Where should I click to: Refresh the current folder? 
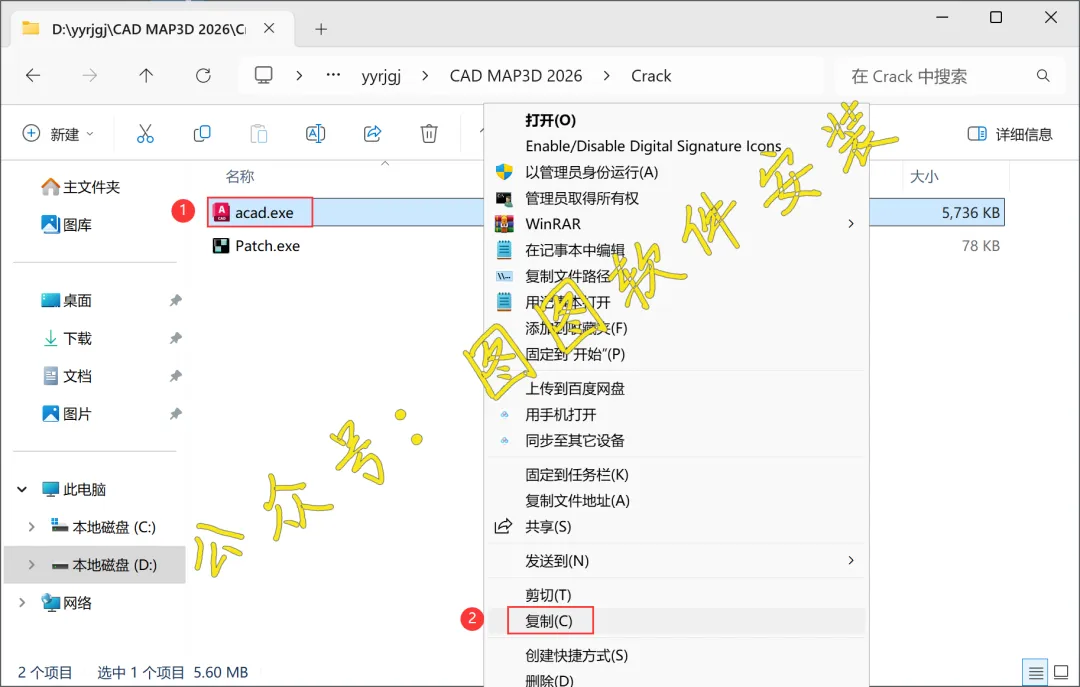(203, 76)
